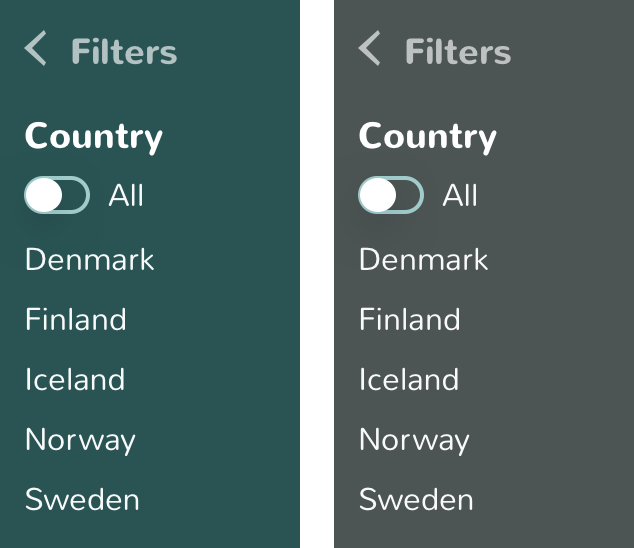The width and height of the screenshot is (634, 548).
Task: Choose Sweden in the gray panel
Action: click(416, 500)
